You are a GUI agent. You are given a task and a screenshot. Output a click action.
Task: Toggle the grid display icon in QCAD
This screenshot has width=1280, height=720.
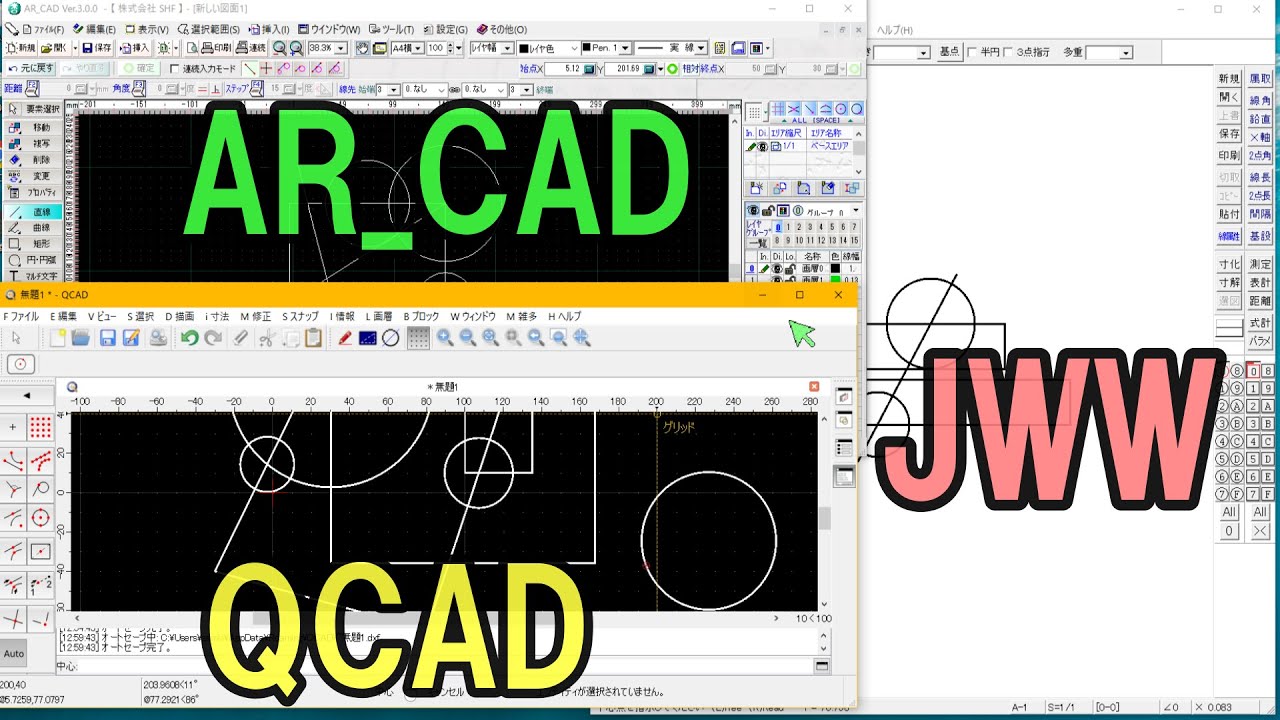(418, 337)
